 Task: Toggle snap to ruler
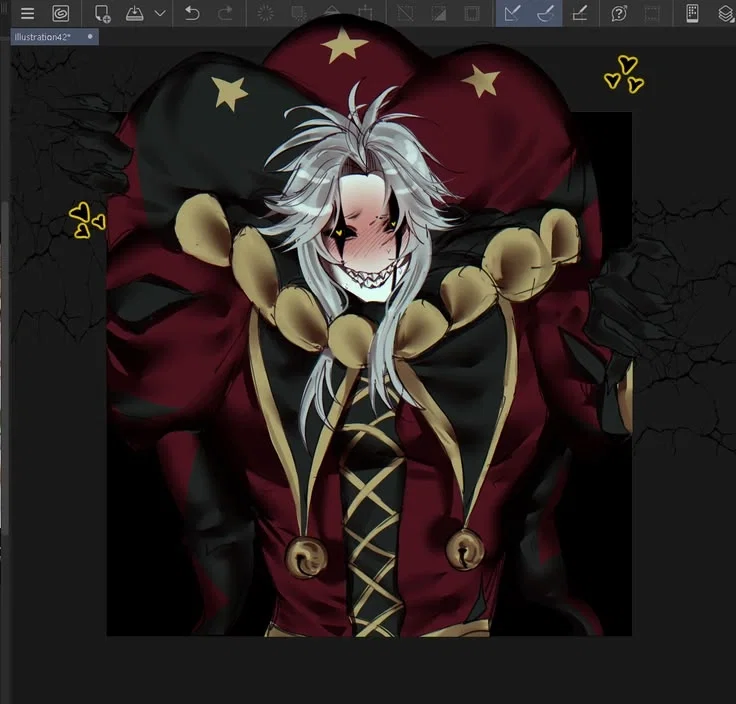pos(512,13)
